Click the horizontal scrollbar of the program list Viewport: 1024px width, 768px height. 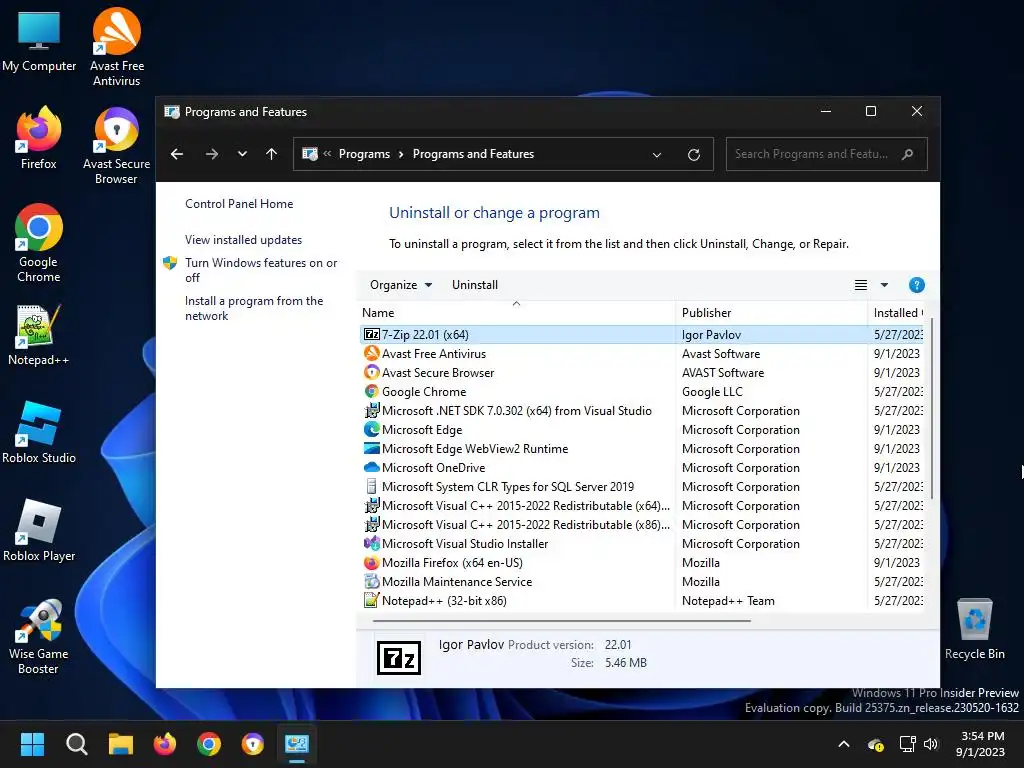562,620
